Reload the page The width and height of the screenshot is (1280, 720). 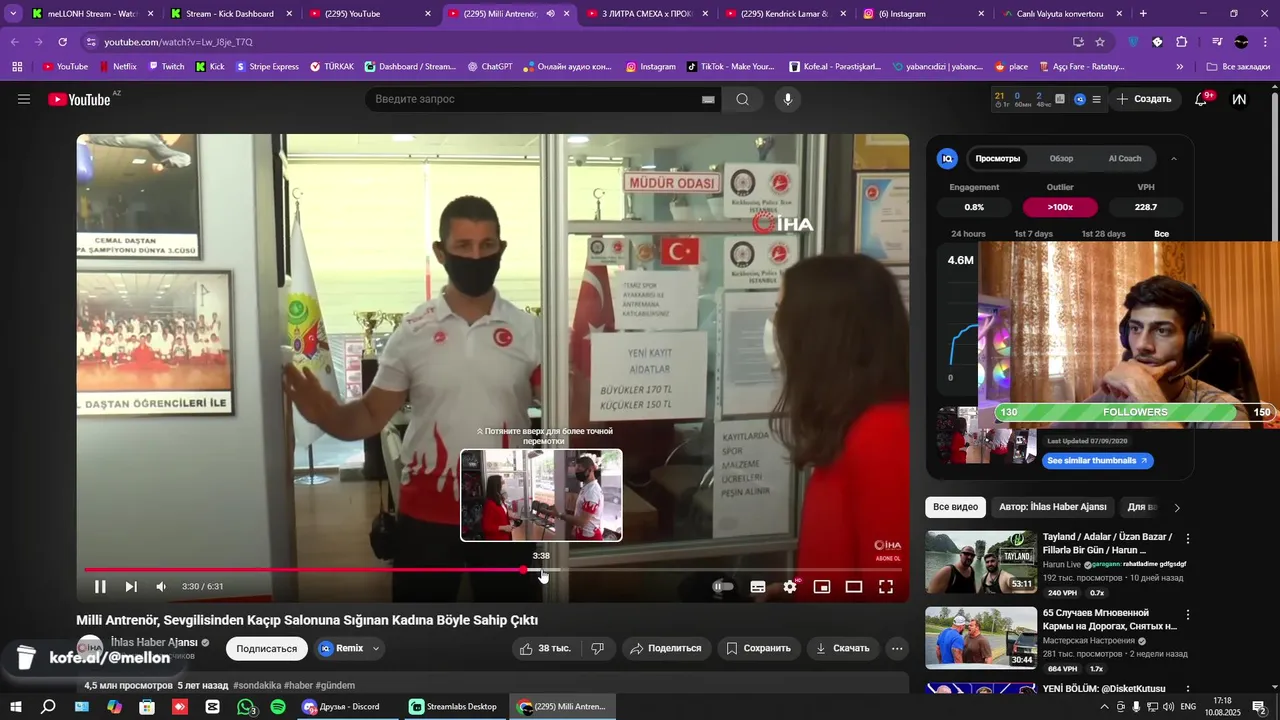coord(62,42)
